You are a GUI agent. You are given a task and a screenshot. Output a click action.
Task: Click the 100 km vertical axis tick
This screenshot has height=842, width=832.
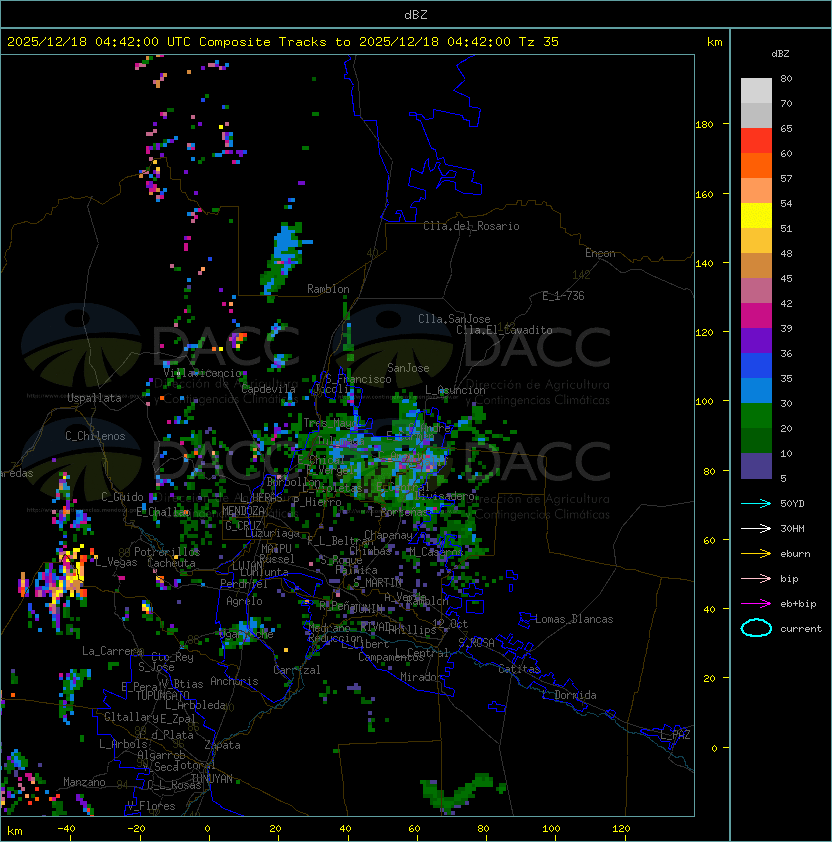point(704,402)
